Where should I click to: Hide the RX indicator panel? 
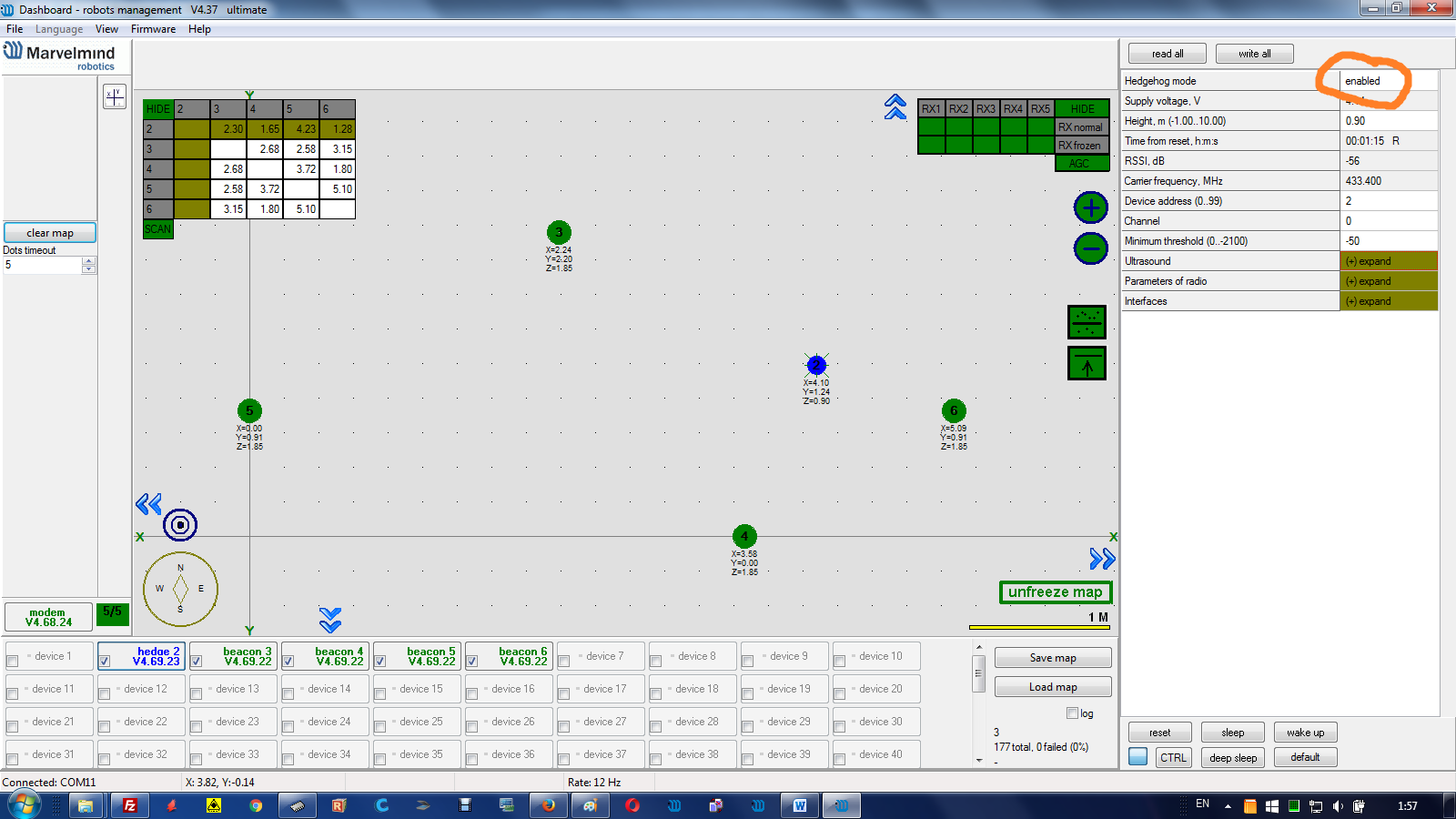click(x=1082, y=109)
